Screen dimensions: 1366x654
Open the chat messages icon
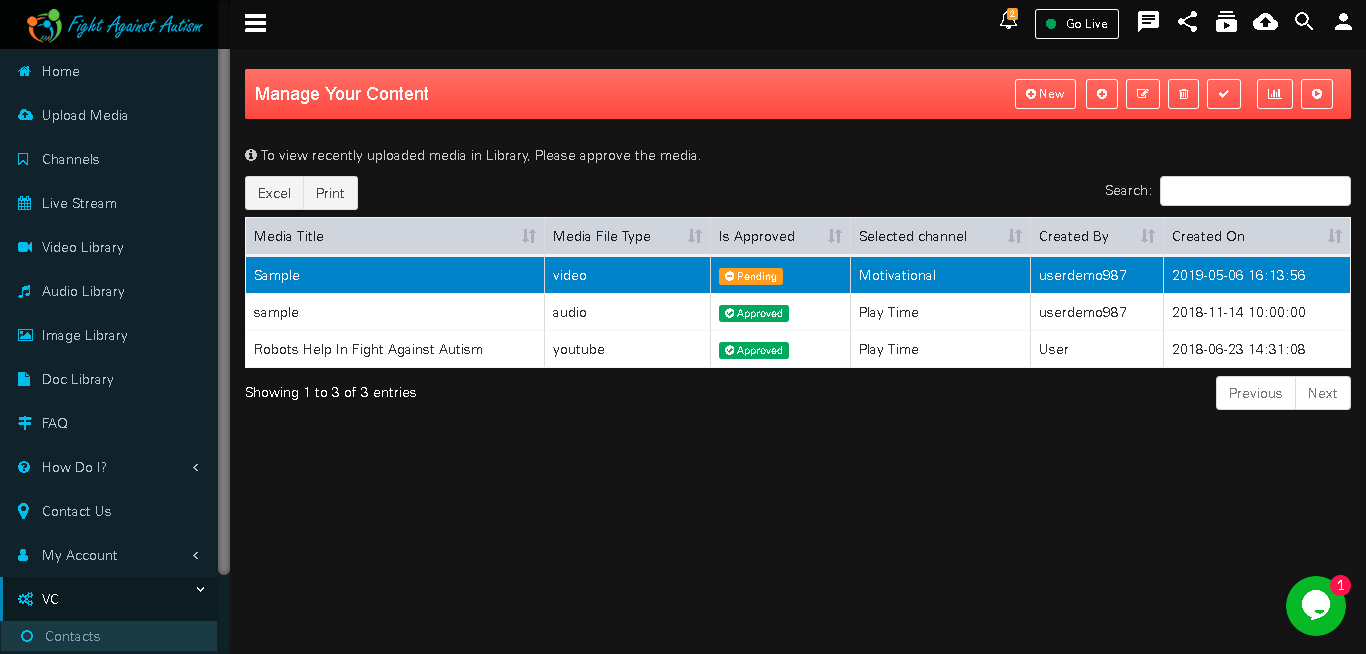1148,22
